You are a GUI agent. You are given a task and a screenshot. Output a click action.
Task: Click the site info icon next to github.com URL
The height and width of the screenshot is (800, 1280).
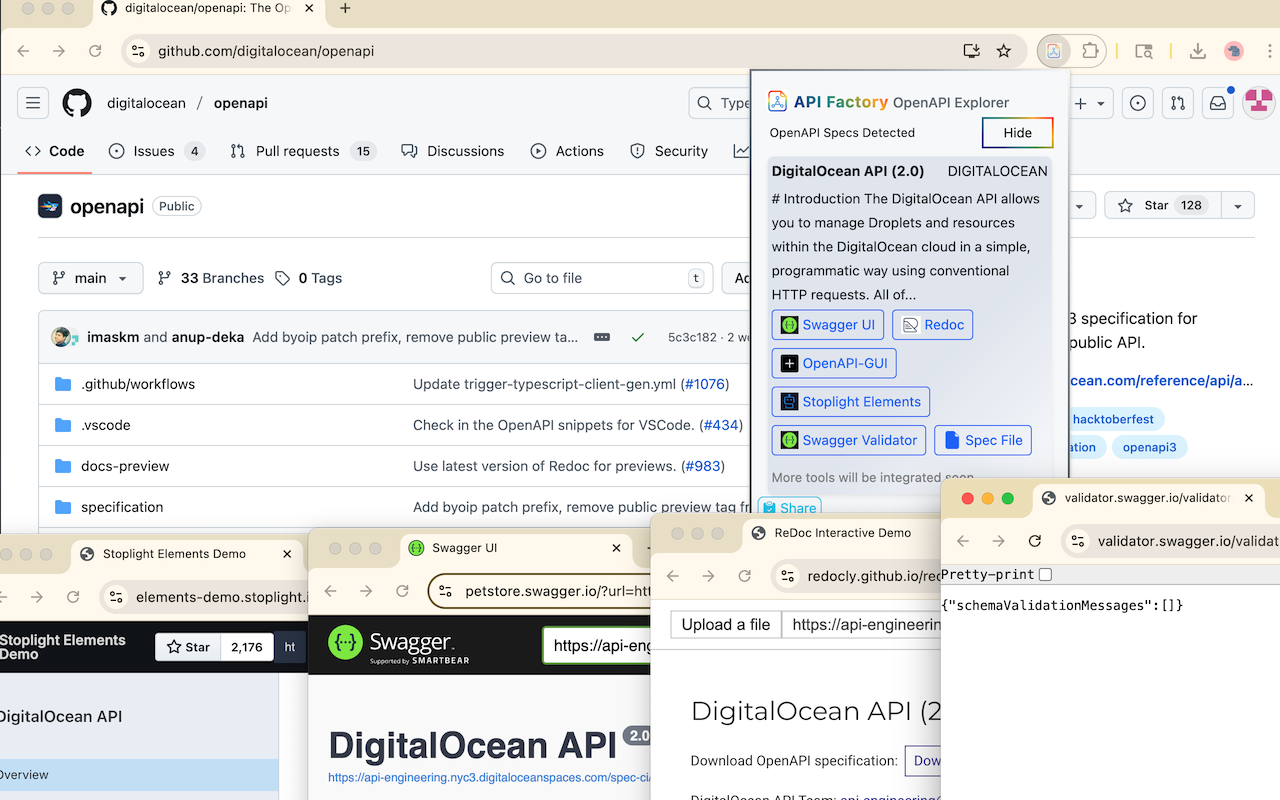pyautogui.click(x=138, y=51)
